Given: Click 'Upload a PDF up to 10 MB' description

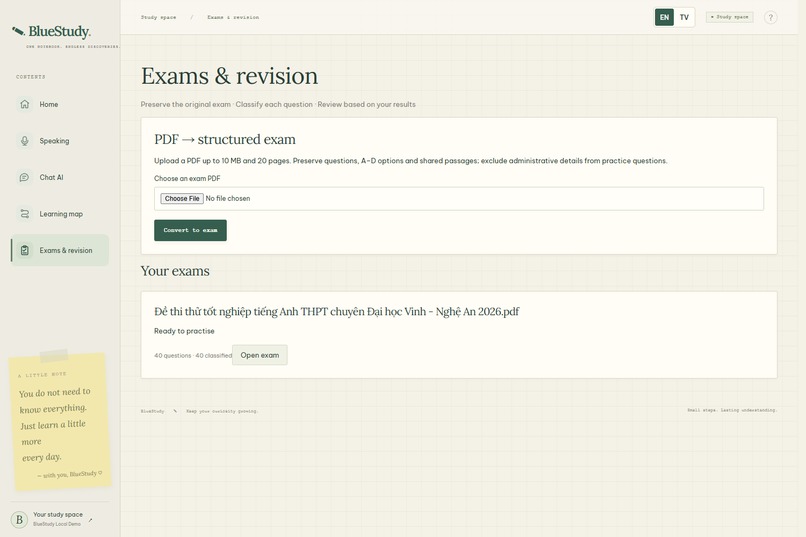Looking at the screenshot, I should pos(411,161).
